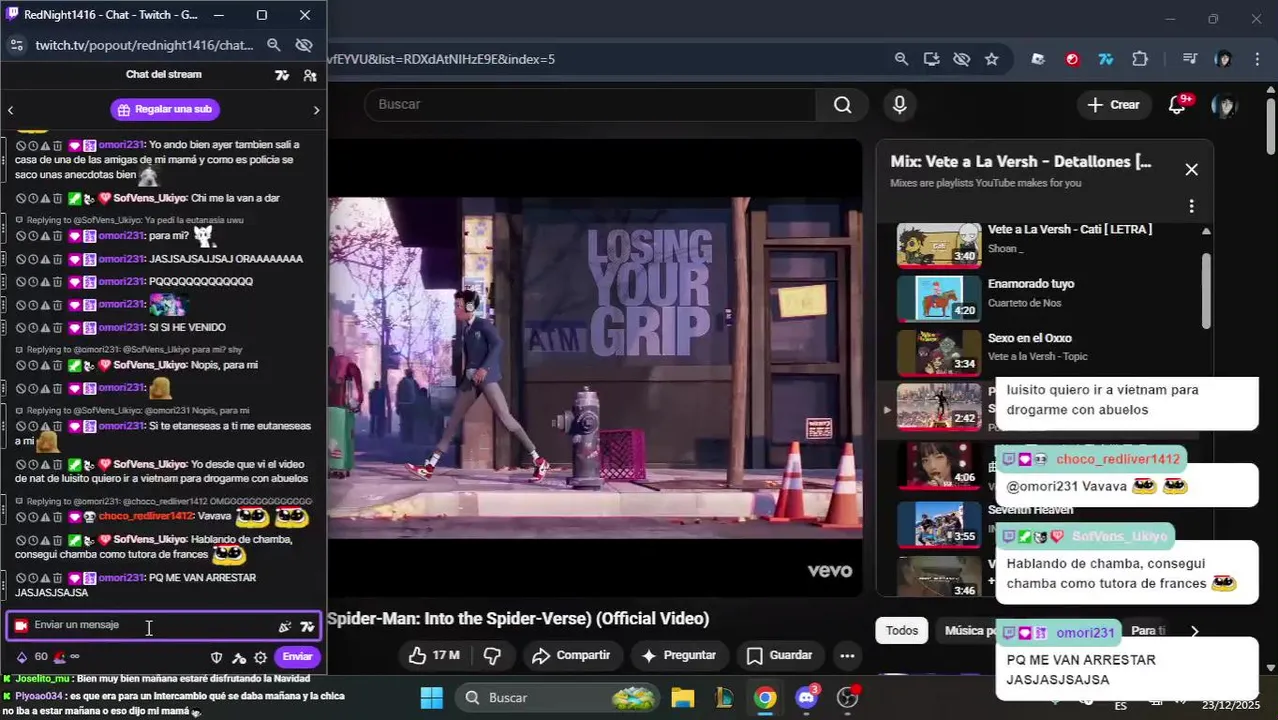Search with YouTube magnifier button

point(843,105)
